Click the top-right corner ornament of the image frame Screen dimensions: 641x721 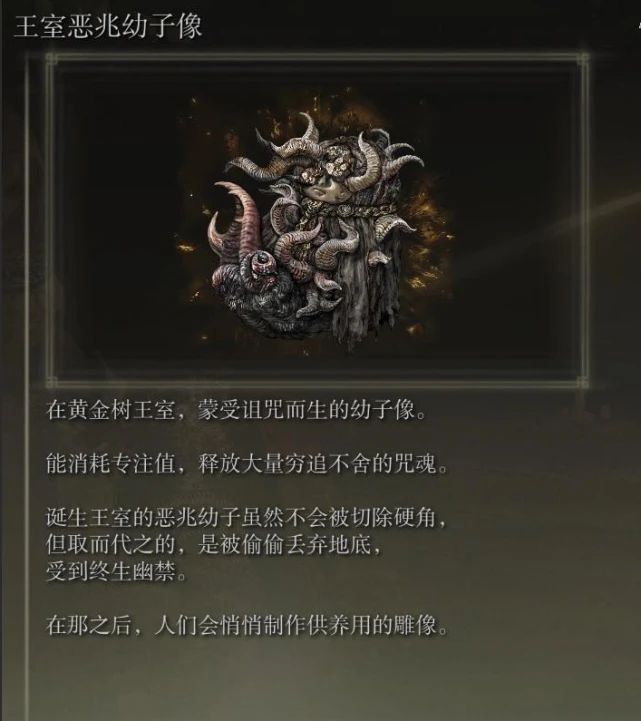[x=583, y=59]
